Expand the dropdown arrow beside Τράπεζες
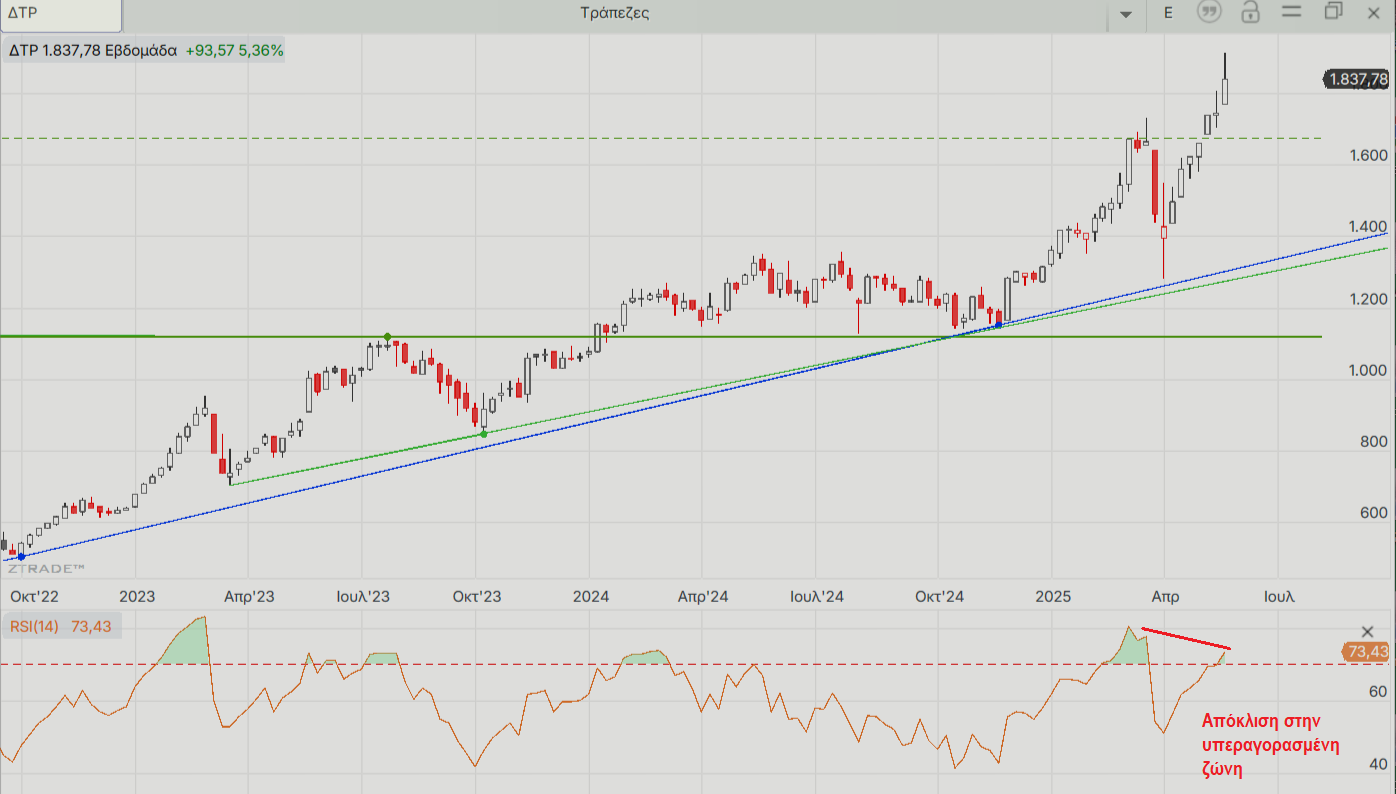Viewport: 1396px width, 794px height. pos(1127,14)
